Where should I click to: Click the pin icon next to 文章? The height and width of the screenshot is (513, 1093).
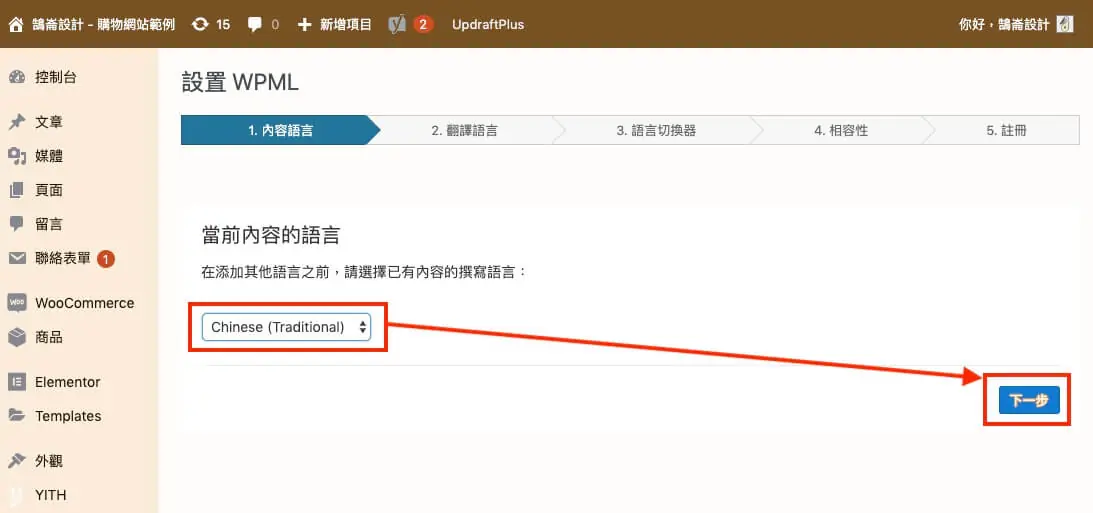tap(17, 122)
